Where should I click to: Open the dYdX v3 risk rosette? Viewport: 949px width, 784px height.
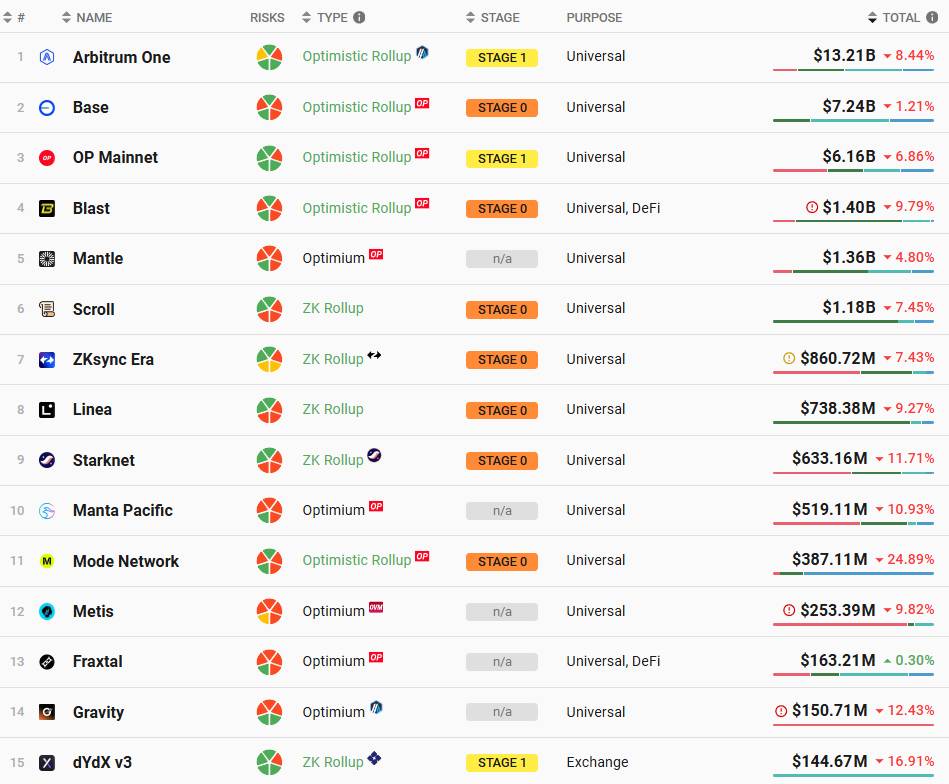(269, 762)
